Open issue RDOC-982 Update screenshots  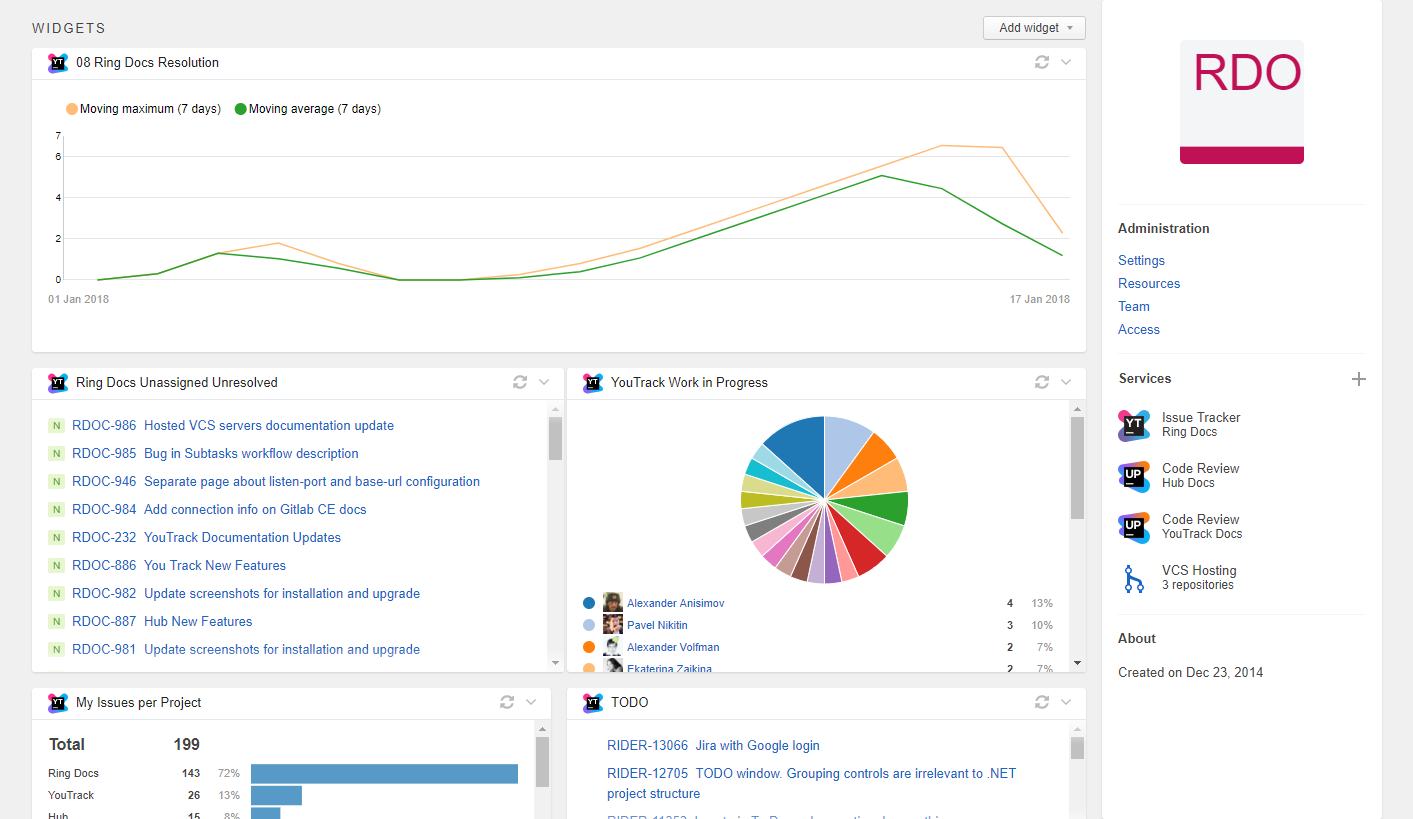tap(246, 594)
